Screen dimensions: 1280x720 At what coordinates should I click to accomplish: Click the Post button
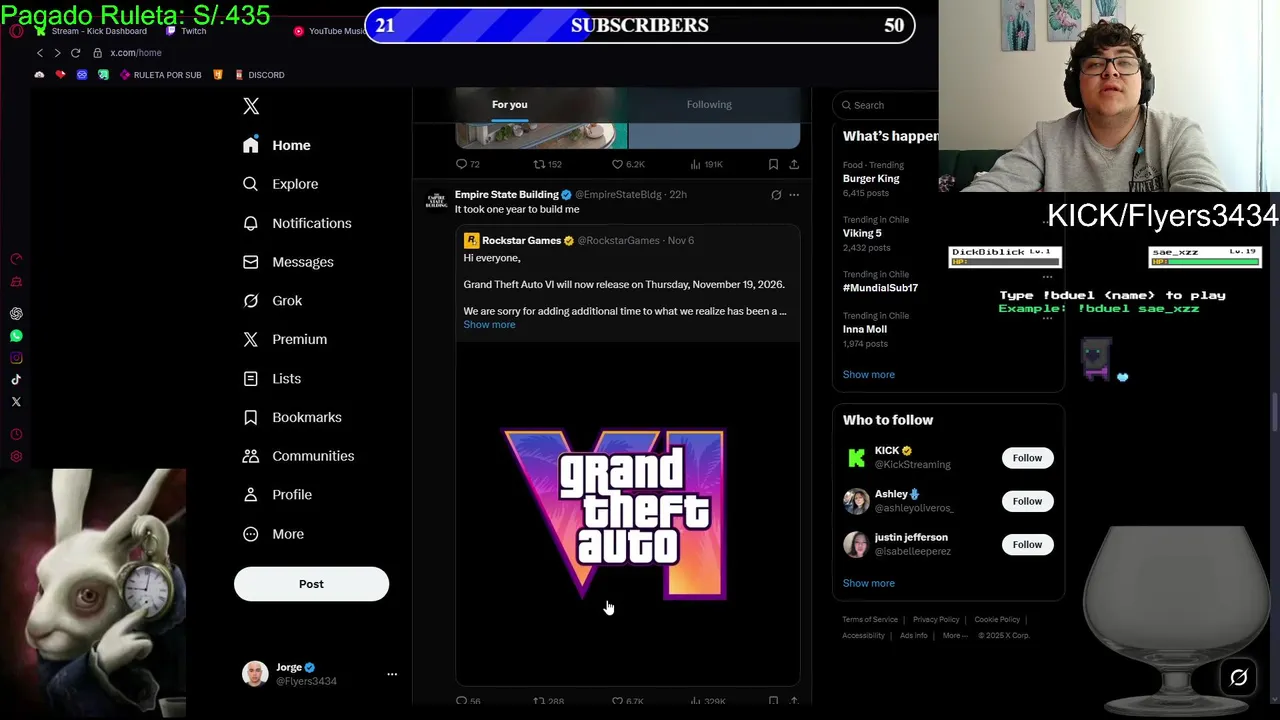pyautogui.click(x=311, y=584)
